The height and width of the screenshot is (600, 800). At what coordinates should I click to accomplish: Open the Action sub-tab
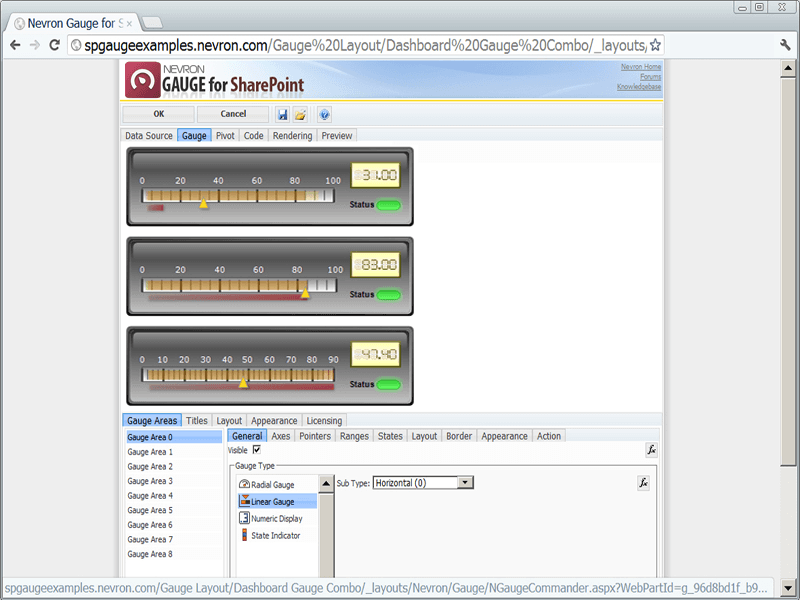coord(548,436)
